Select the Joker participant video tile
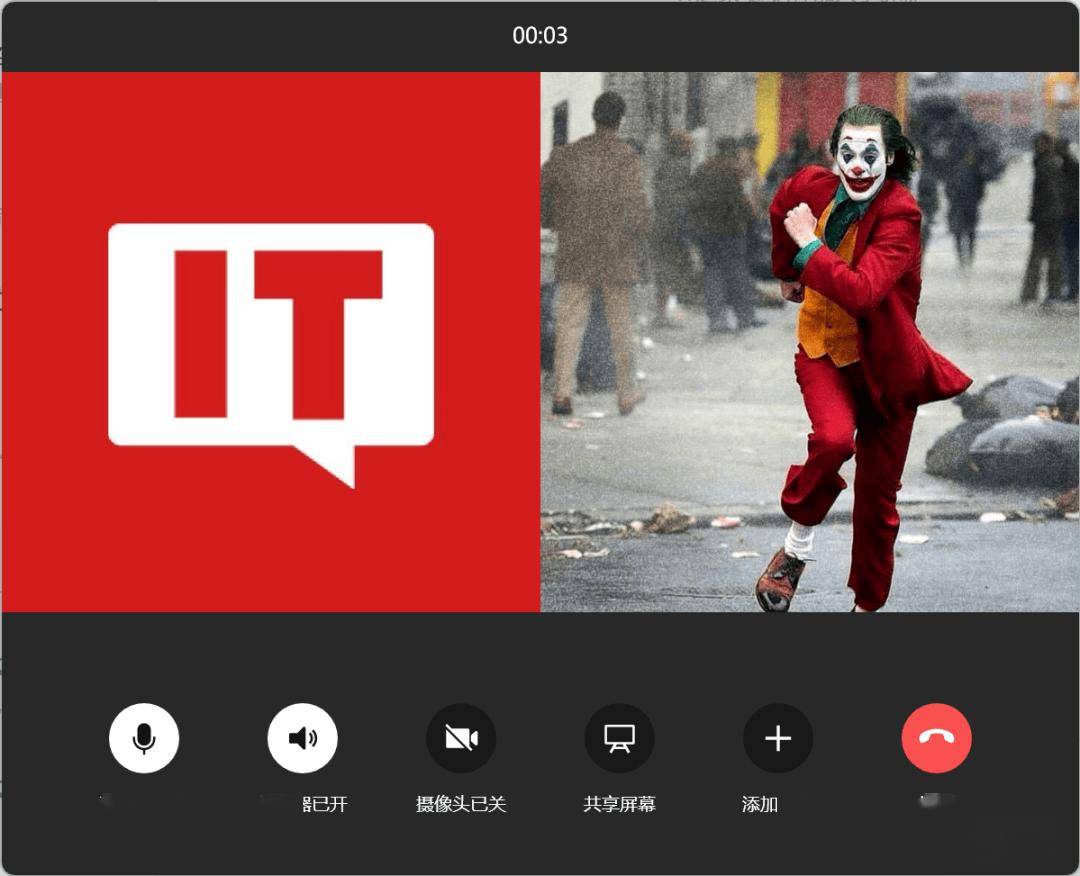This screenshot has width=1080, height=876. pos(809,342)
